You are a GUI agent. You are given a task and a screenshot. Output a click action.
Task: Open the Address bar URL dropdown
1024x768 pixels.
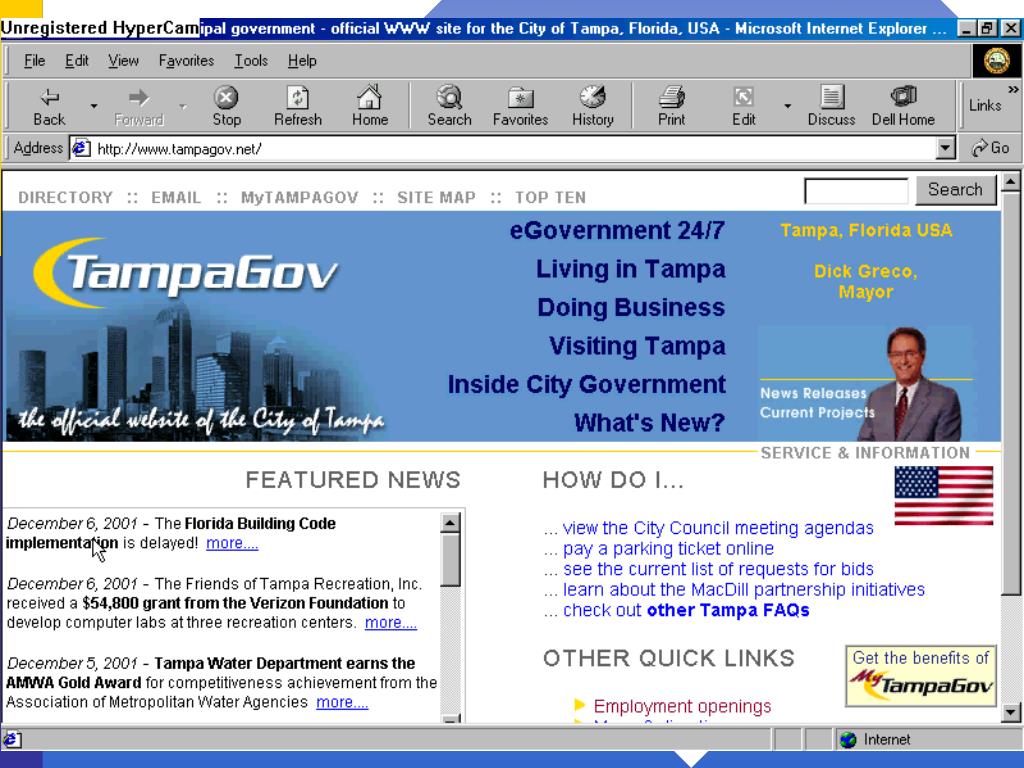tap(945, 148)
